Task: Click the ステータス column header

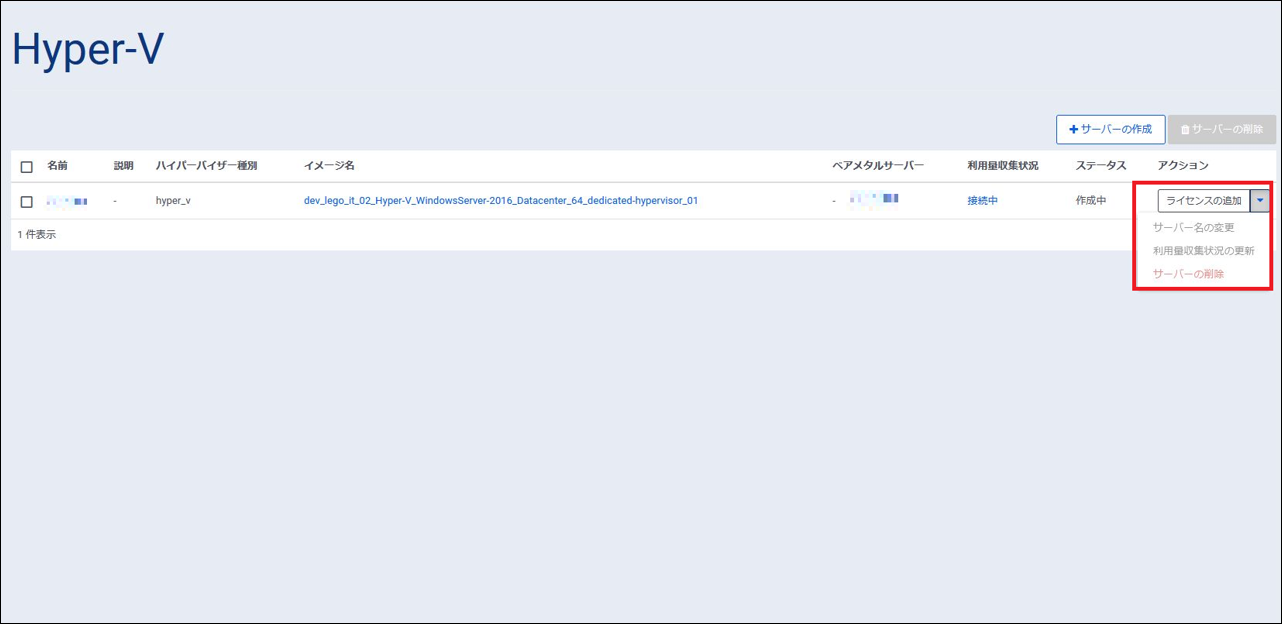Action: point(1101,166)
